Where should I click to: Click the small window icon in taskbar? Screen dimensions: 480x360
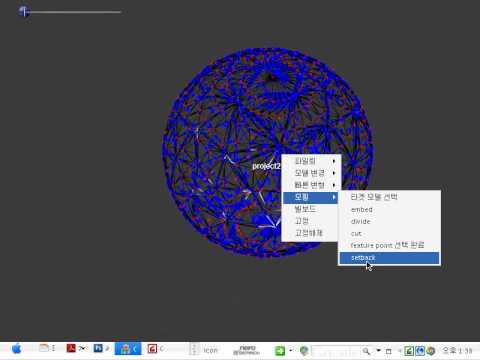pos(389,351)
